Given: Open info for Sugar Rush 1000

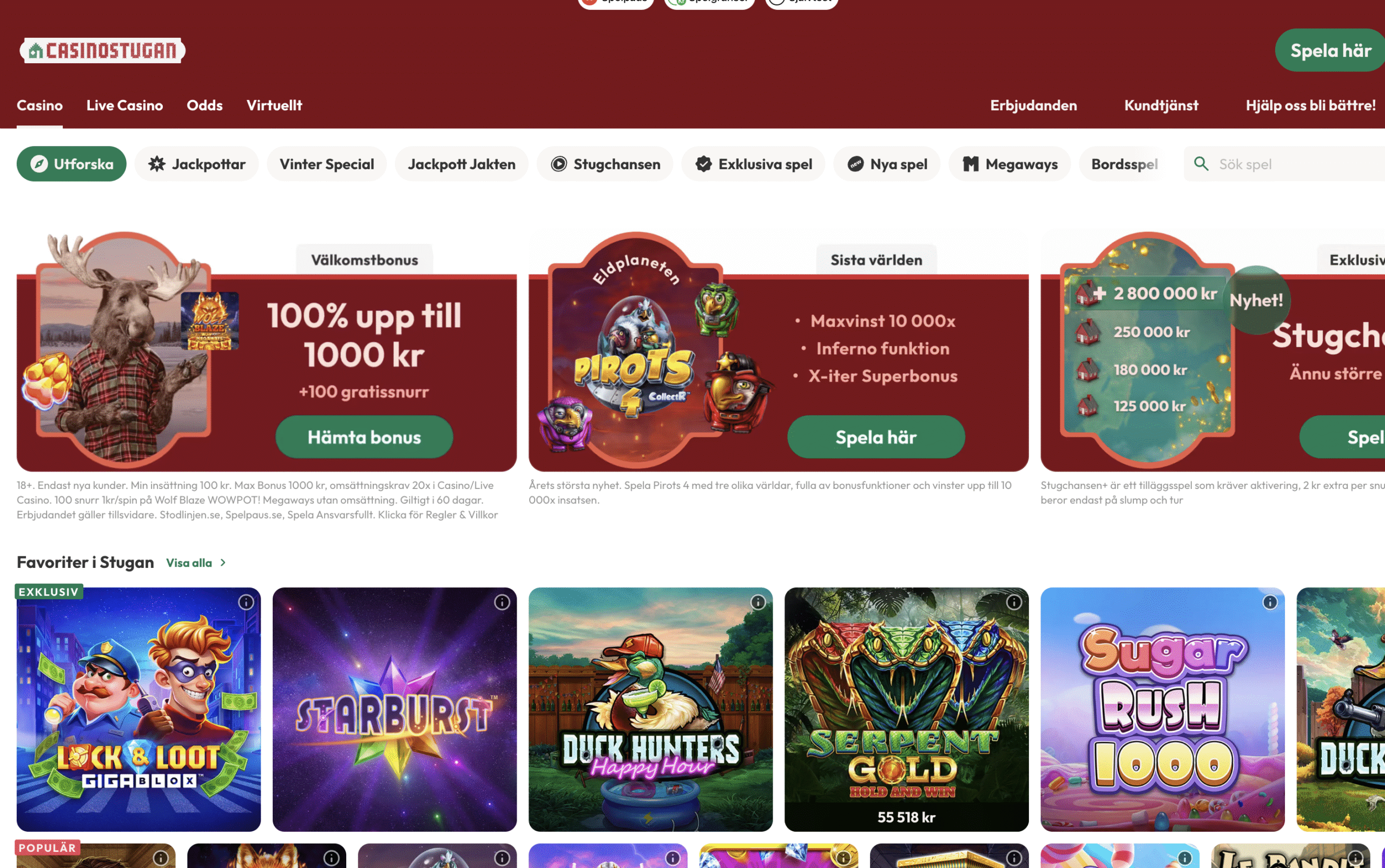Looking at the screenshot, I should [x=1270, y=602].
